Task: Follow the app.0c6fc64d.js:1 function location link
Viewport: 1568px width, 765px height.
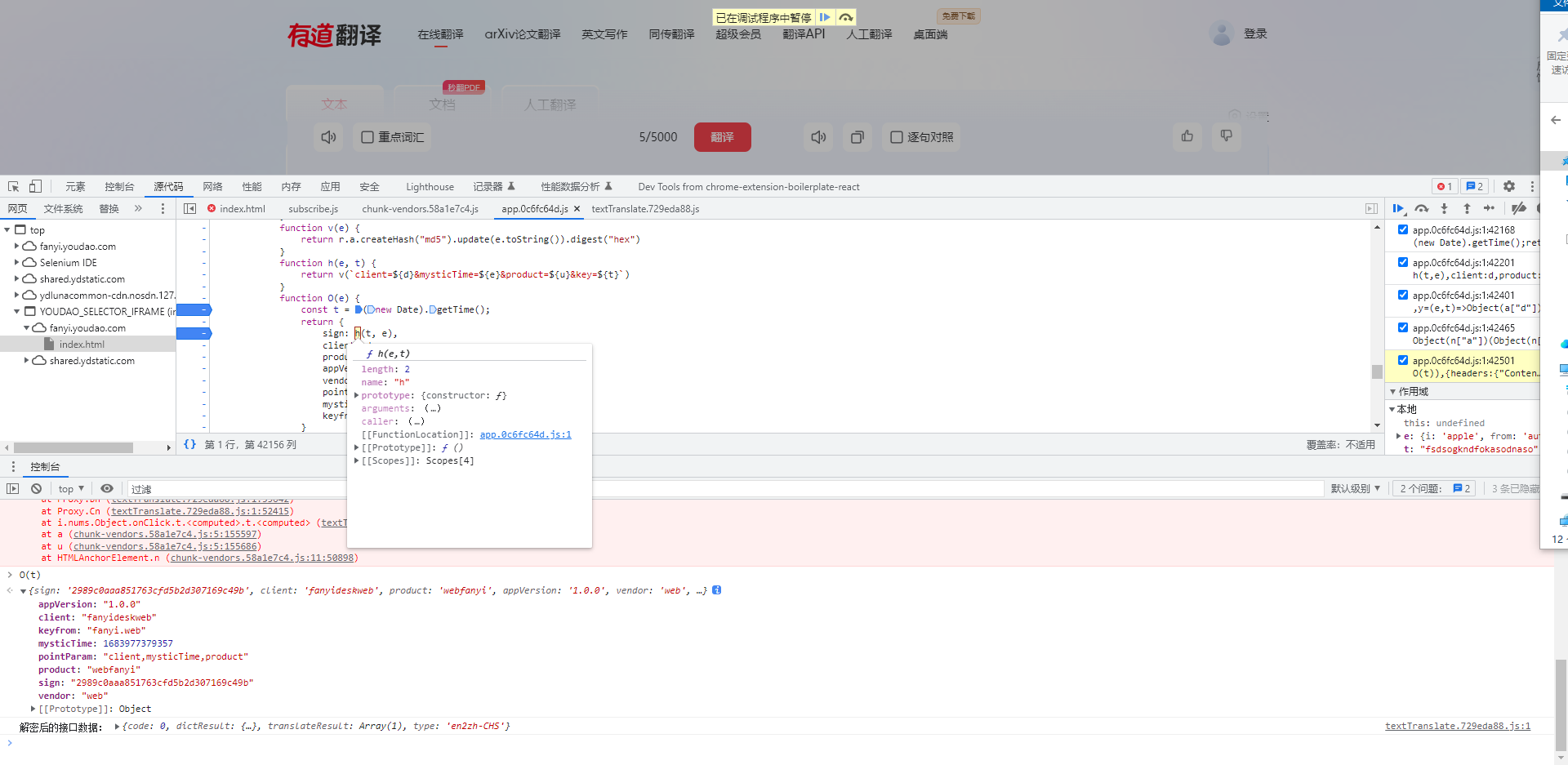Action: click(525, 435)
